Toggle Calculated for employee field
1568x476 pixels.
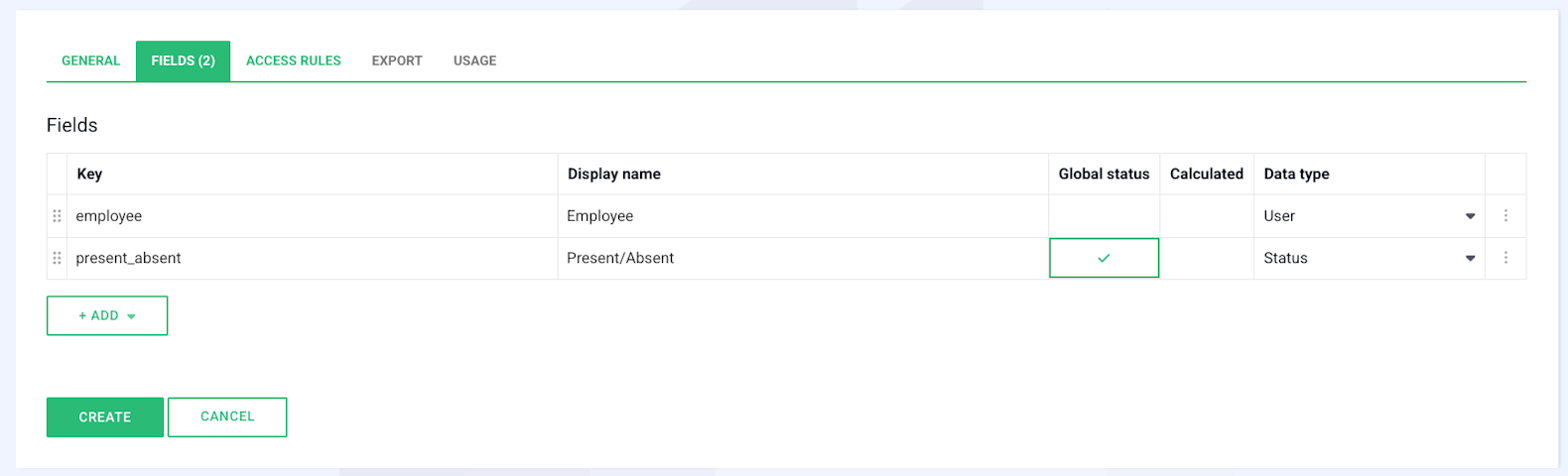(1206, 216)
